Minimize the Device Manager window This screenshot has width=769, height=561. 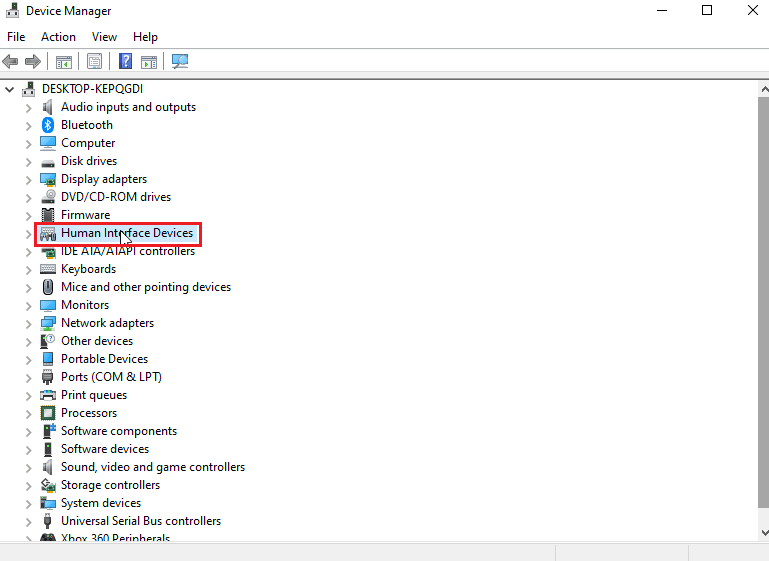662,10
